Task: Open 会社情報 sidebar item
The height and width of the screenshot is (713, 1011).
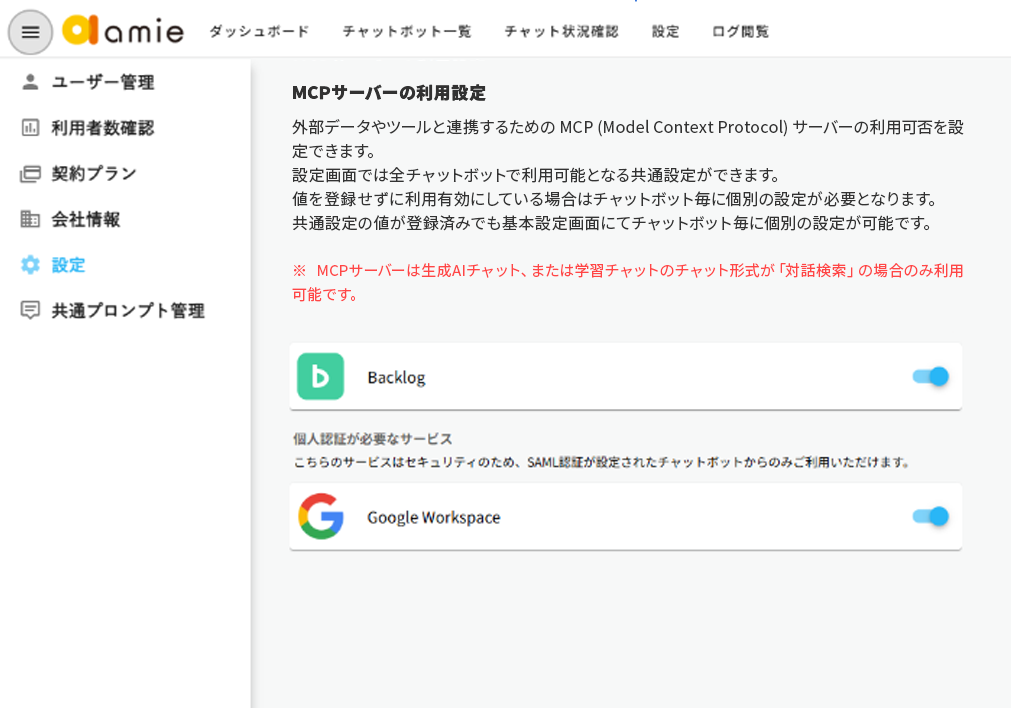Action: click(x=86, y=219)
